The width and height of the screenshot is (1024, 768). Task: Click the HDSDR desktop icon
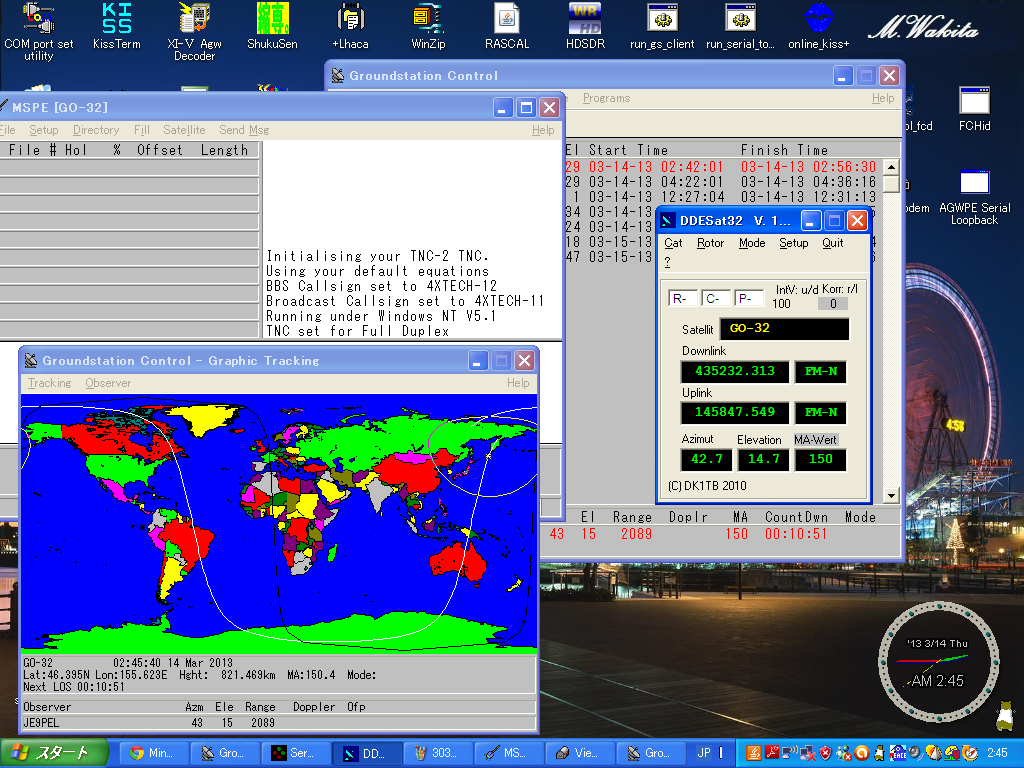pos(585,26)
